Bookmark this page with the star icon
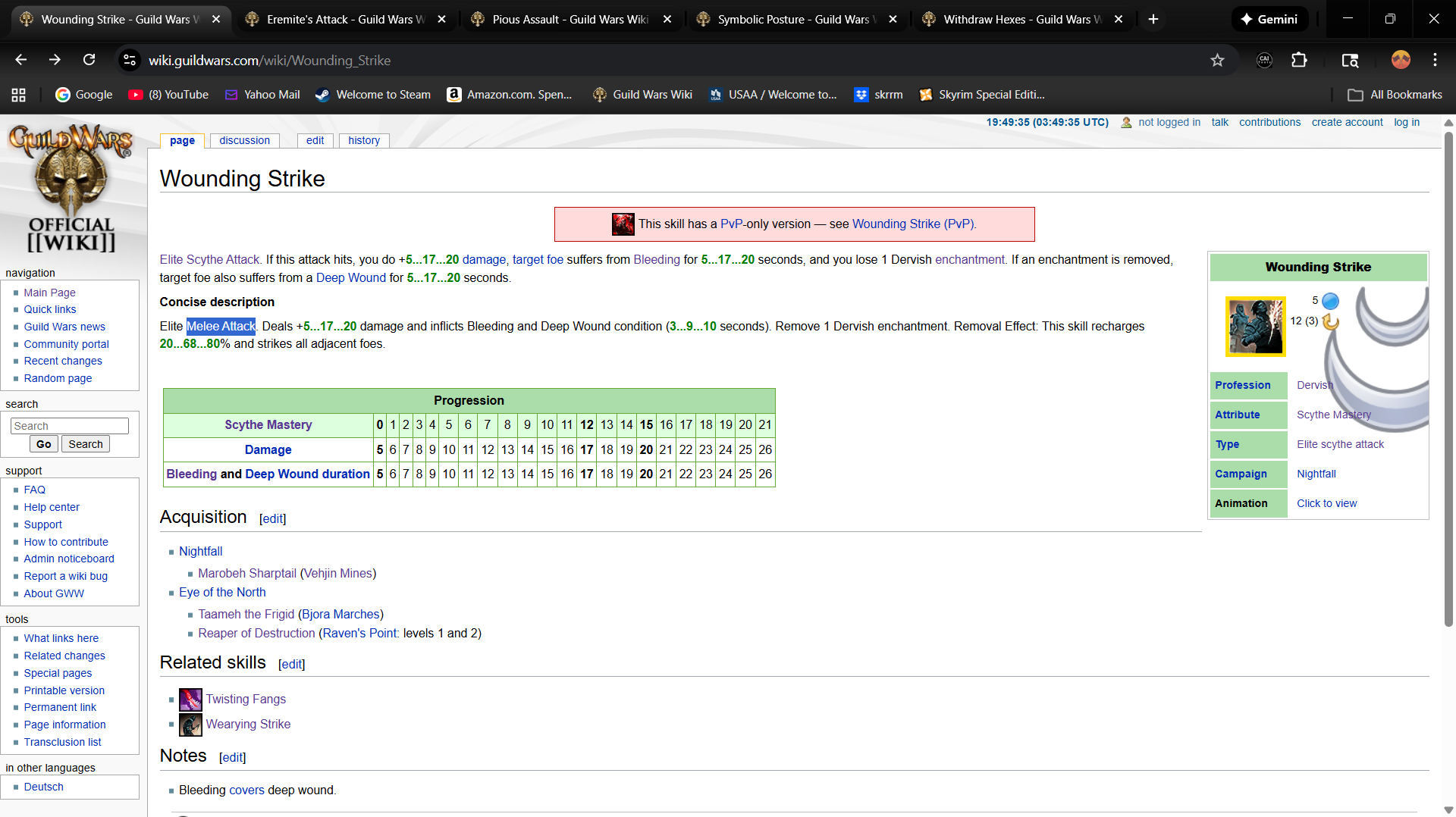The width and height of the screenshot is (1456, 817). pos(1217,60)
